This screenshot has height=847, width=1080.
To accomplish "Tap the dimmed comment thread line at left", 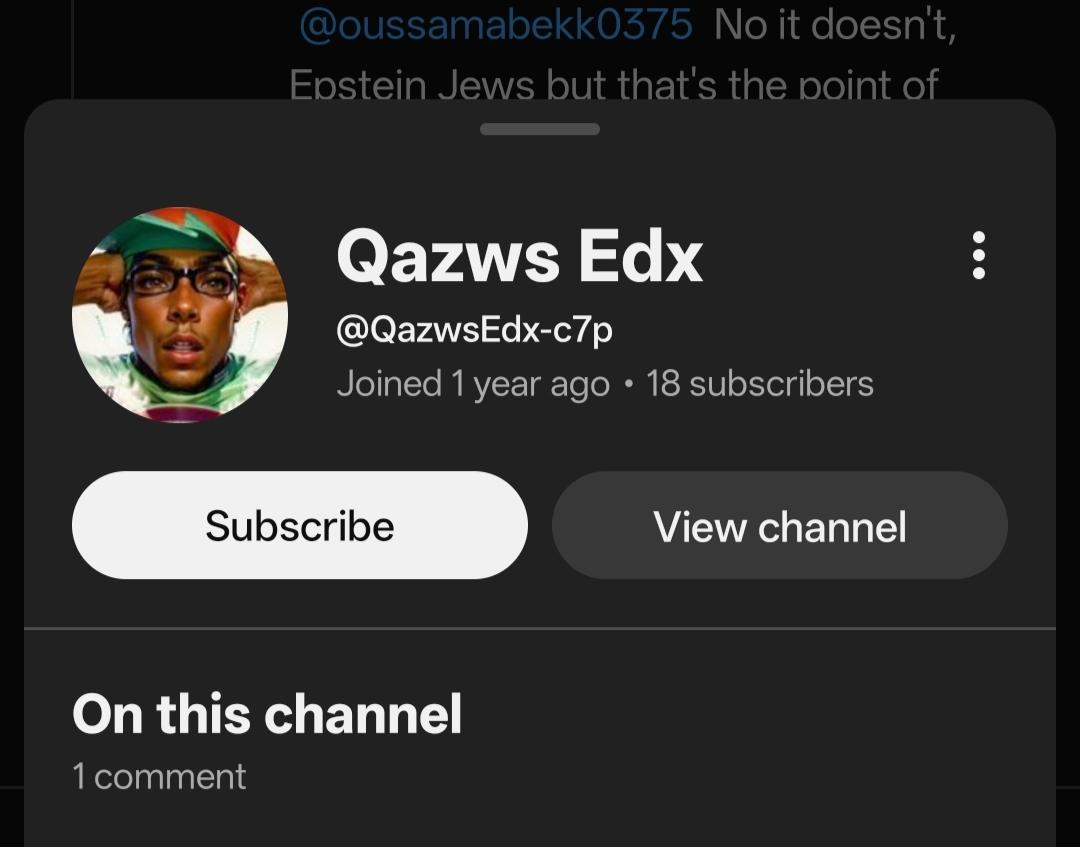I will tap(72, 48).
